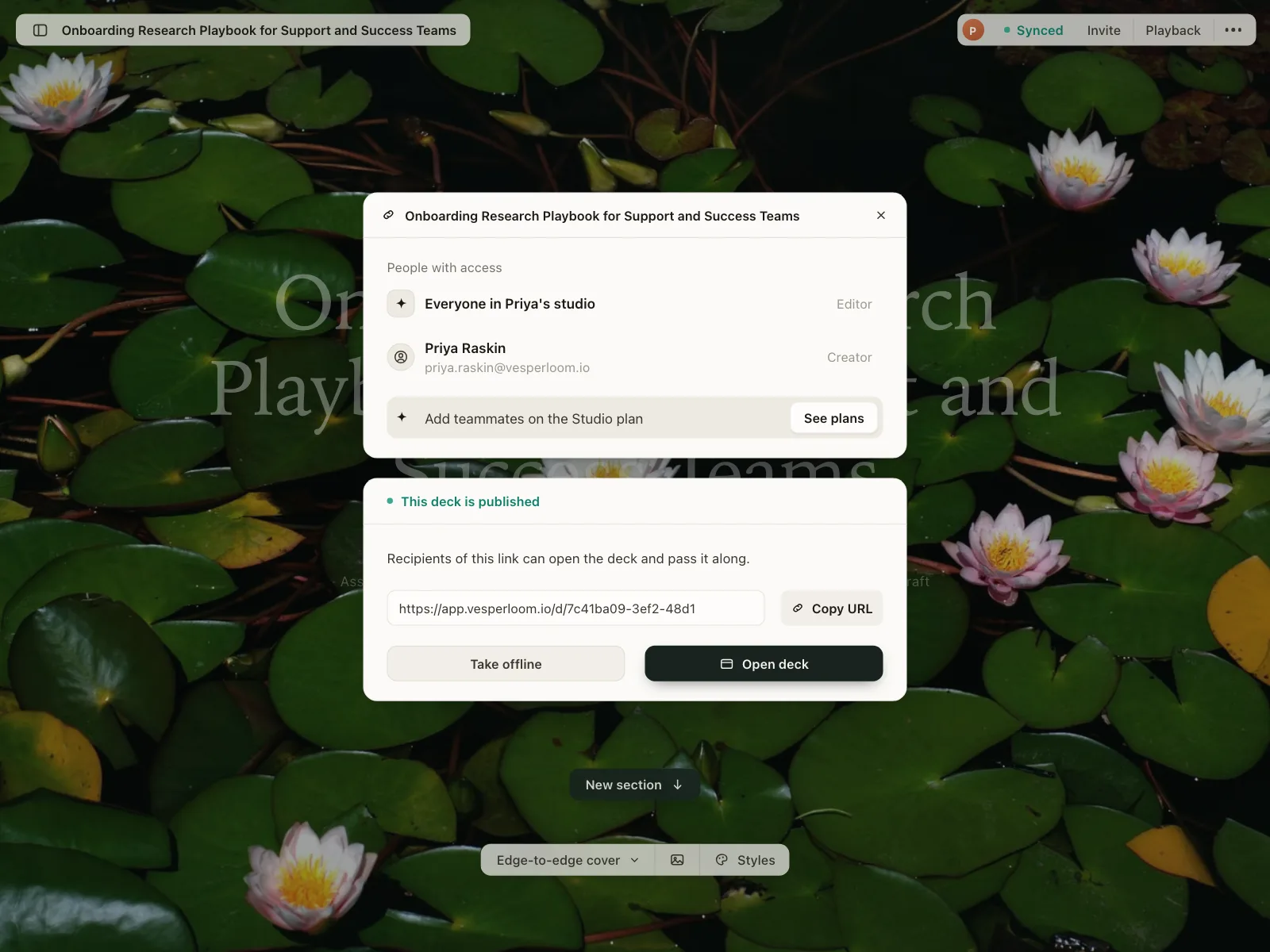The height and width of the screenshot is (952, 1270).
Task: Open the cover image picker icon
Action: 677,860
